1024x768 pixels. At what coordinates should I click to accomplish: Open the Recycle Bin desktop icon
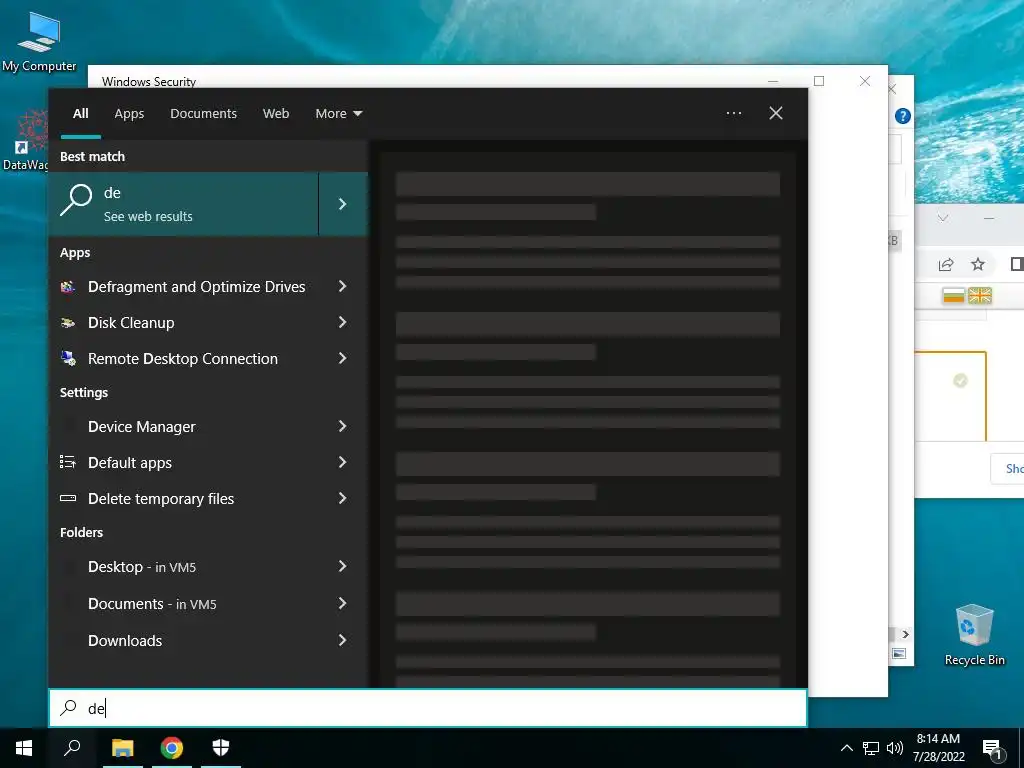tap(974, 635)
